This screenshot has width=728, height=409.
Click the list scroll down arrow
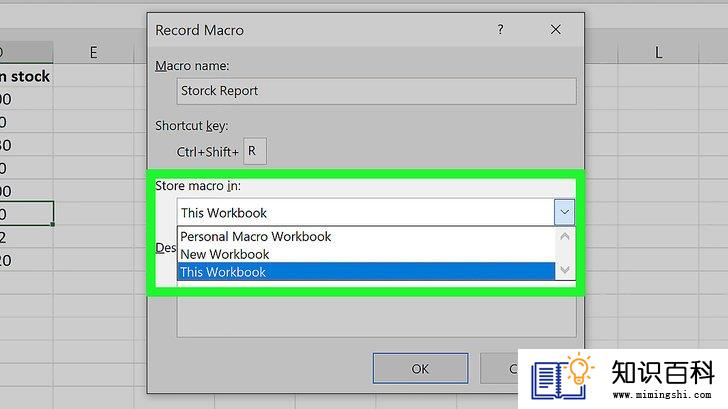[x=565, y=270]
